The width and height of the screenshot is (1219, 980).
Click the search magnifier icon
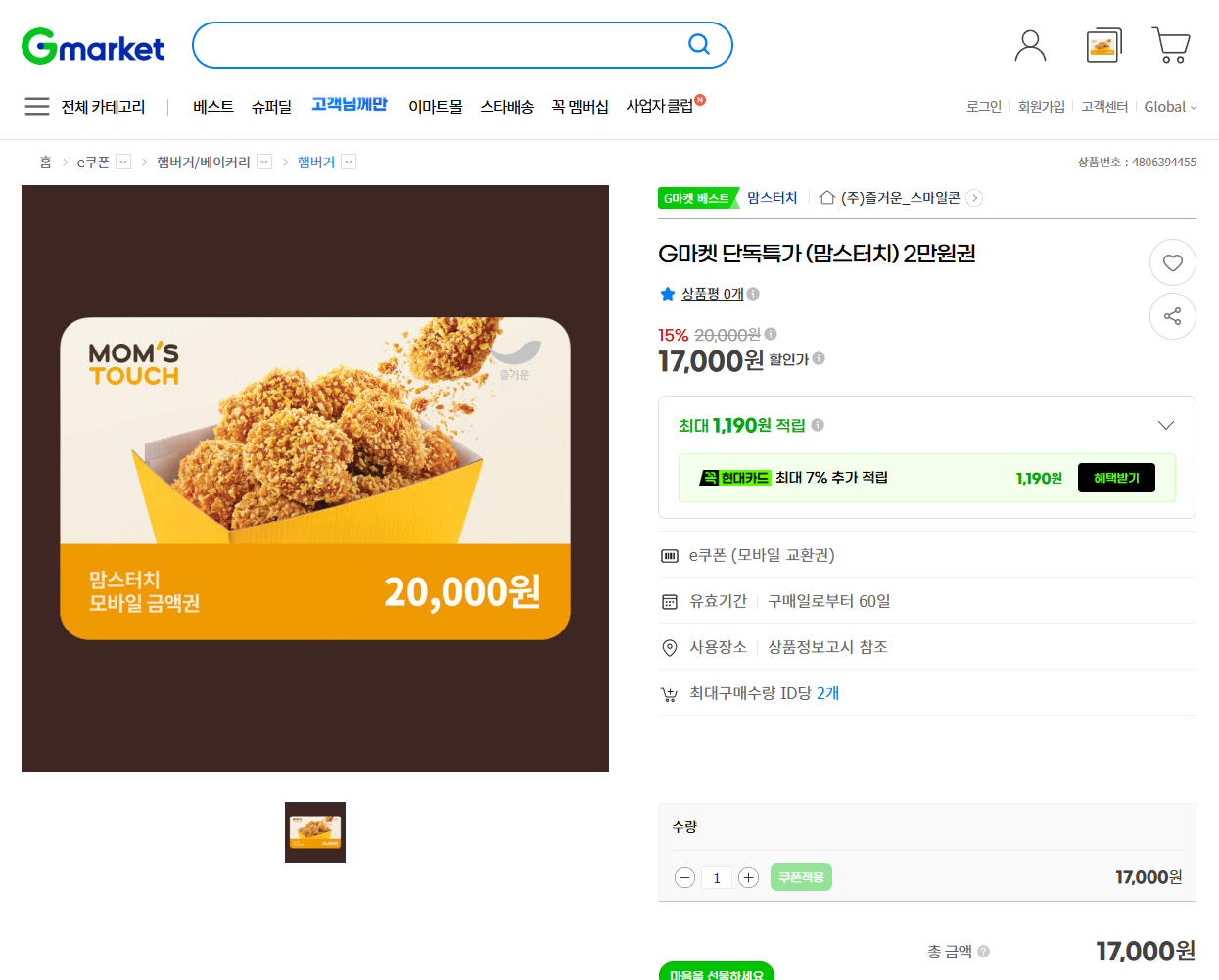pyautogui.click(x=699, y=44)
